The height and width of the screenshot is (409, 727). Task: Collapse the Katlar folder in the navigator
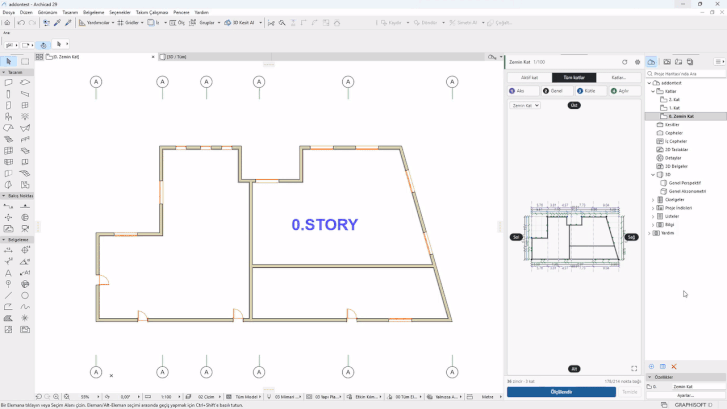pos(653,91)
